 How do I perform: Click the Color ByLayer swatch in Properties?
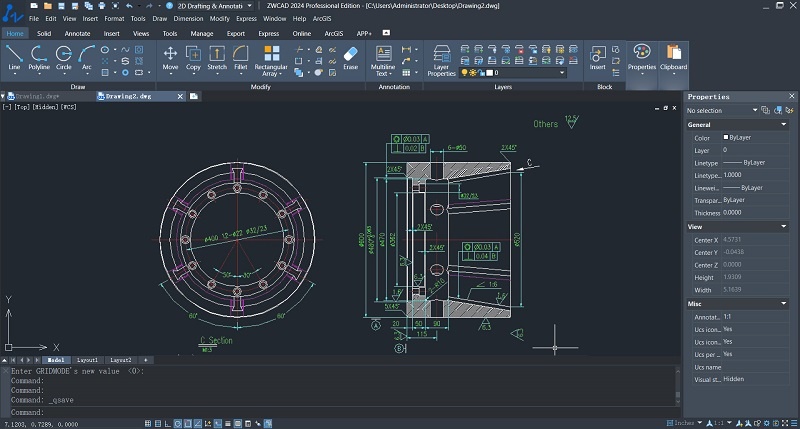[x=727, y=137]
